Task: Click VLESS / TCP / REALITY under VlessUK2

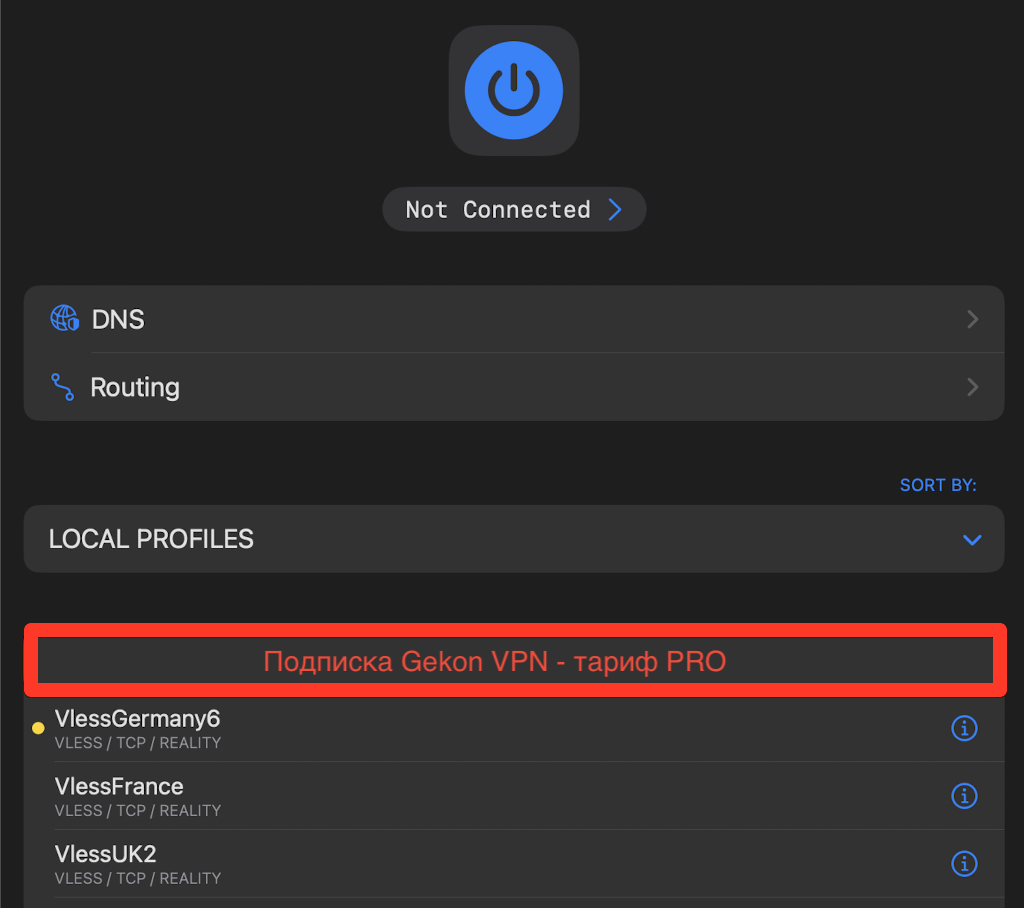Action: (x=138, y=879)
